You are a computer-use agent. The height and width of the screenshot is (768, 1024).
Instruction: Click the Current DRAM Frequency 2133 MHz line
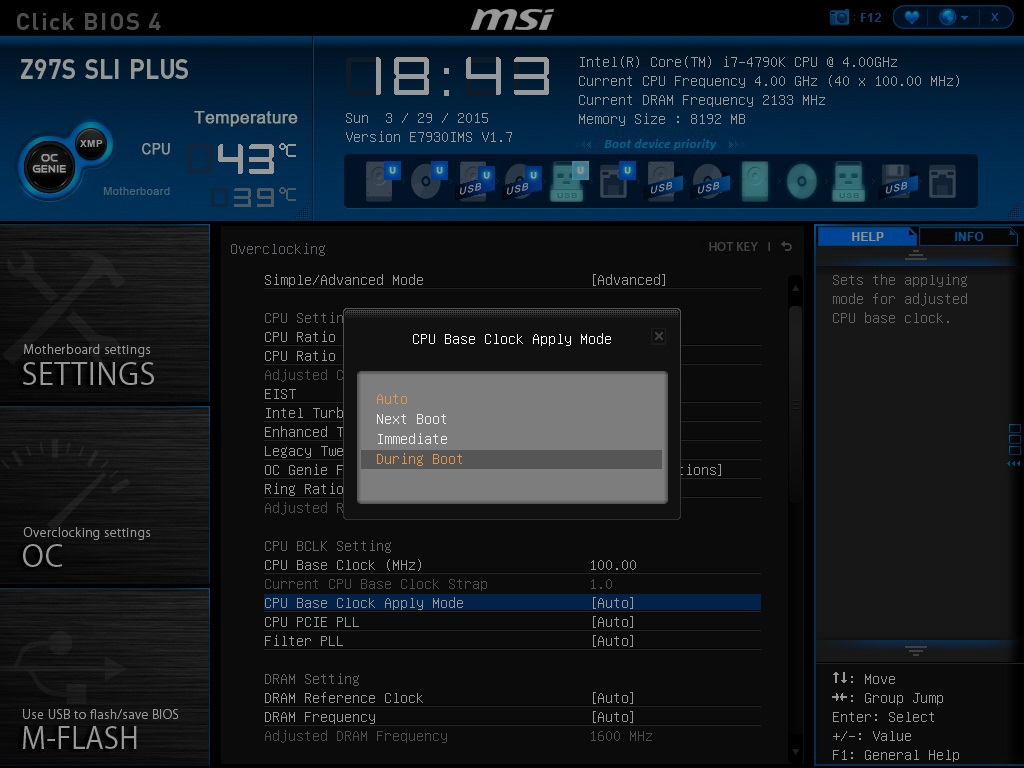click(x=702, y=101)
